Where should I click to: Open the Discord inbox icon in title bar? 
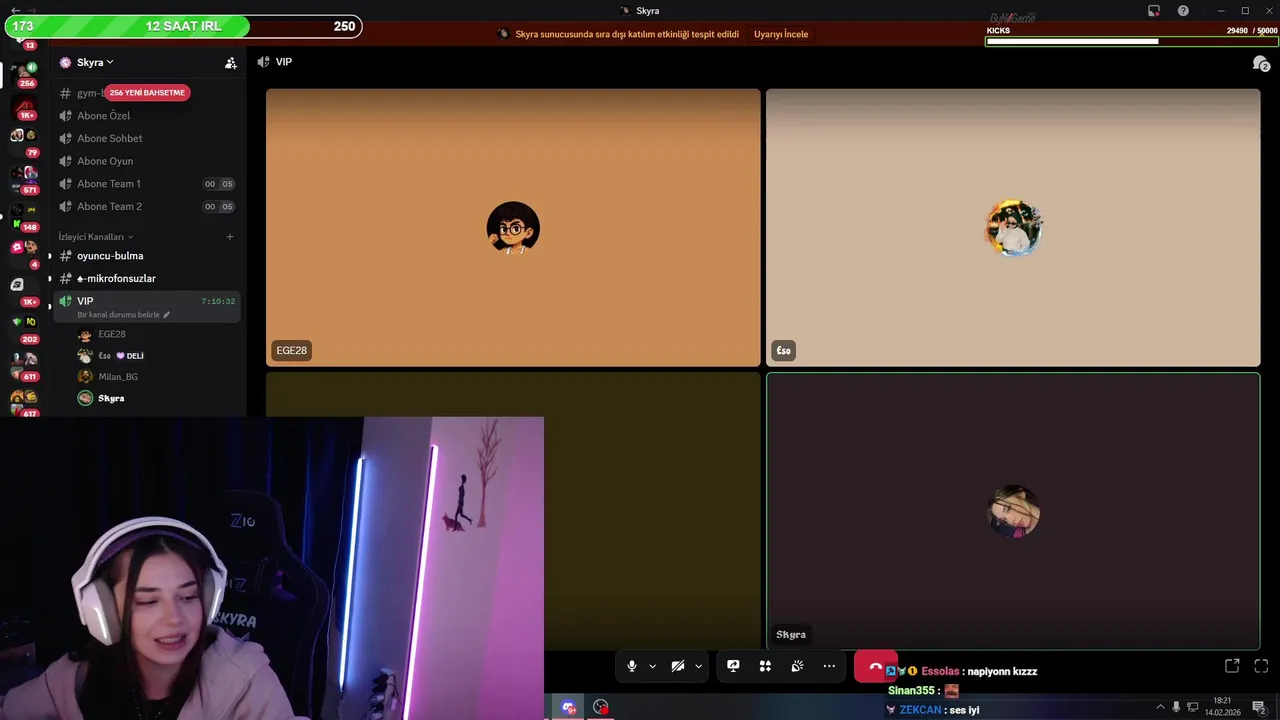[x=1154, y=11]
